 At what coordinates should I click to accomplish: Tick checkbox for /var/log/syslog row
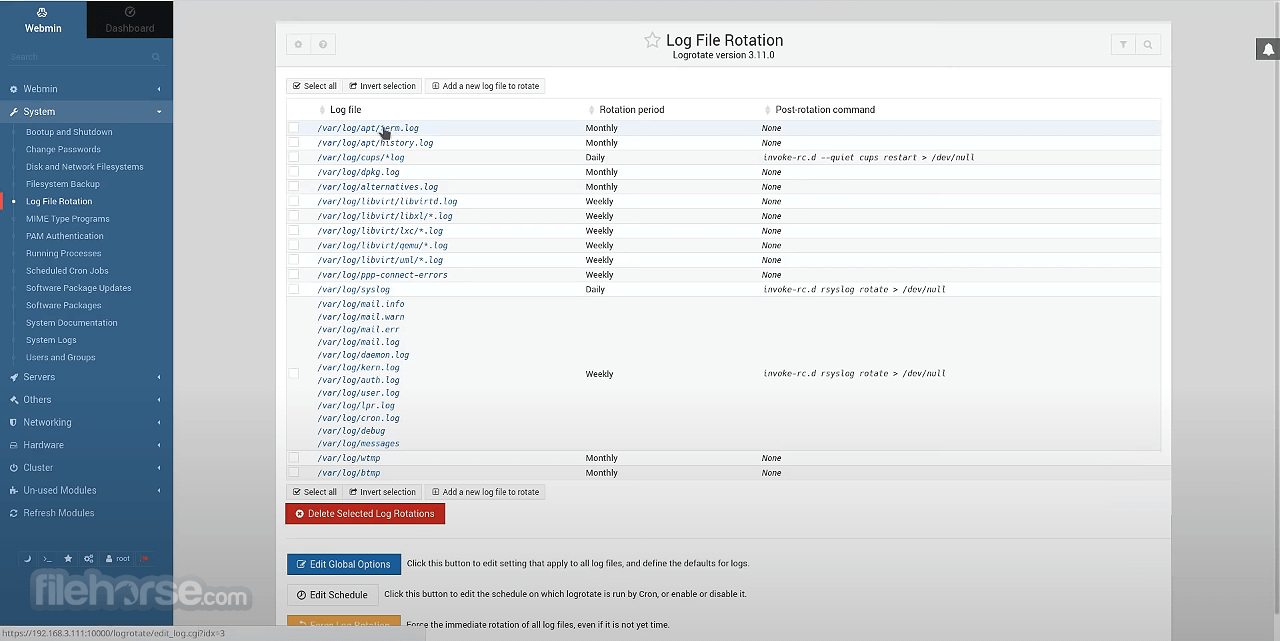294,289
